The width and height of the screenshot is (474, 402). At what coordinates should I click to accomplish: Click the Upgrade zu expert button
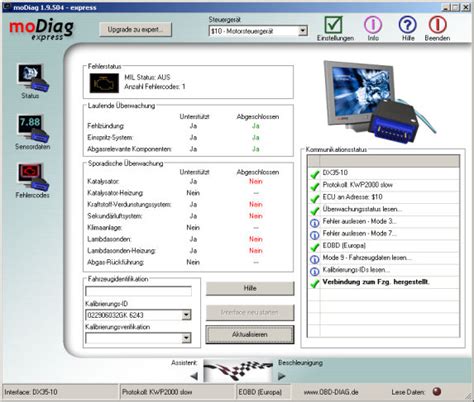(135, 30)
